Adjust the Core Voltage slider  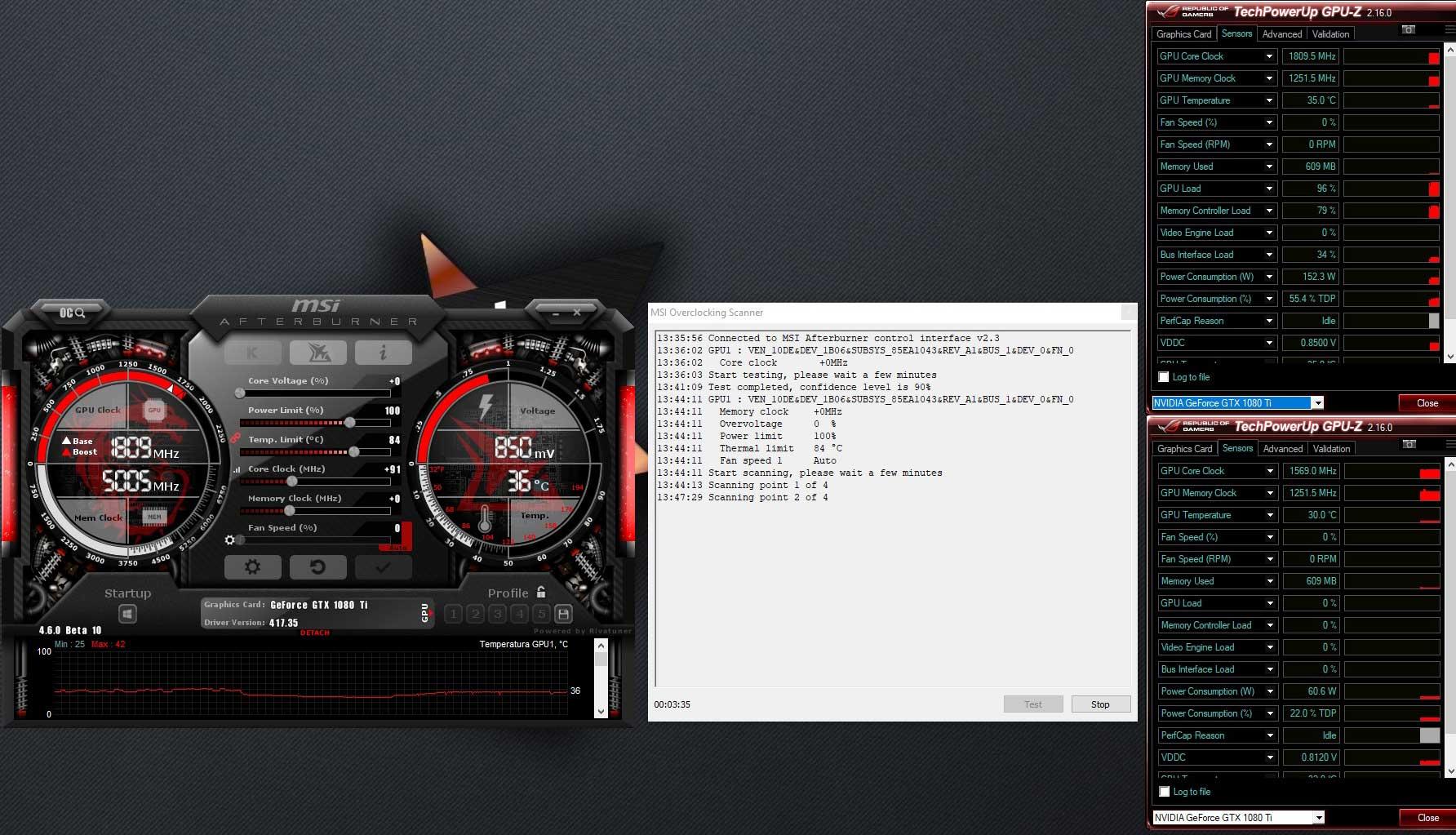click(315, 393)
